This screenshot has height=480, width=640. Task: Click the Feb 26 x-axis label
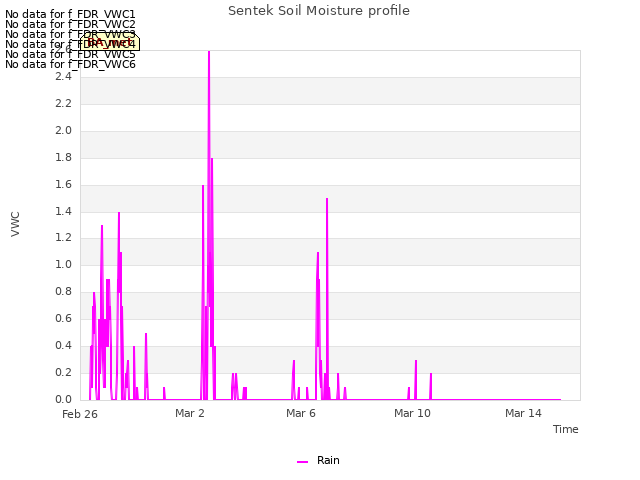point(80,414)
